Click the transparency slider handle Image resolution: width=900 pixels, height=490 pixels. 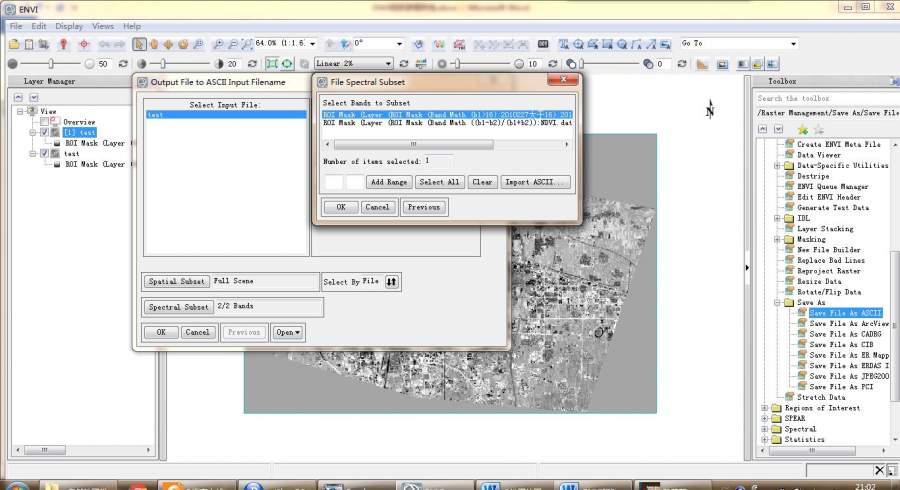(x=581, y=64)
